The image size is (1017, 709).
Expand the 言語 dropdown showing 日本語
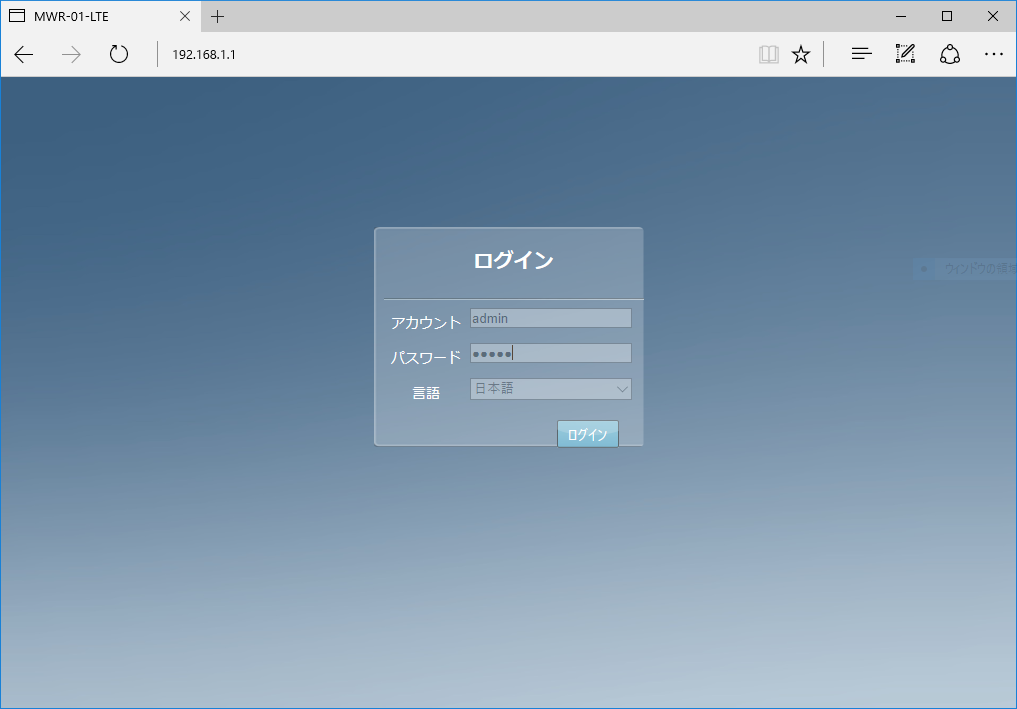click(x=550, y=389)
